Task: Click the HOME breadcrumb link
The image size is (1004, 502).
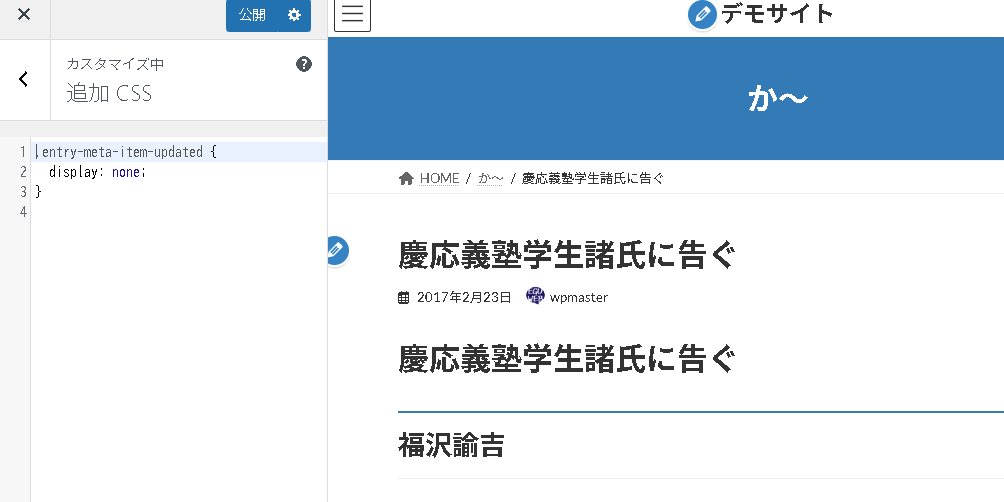Action: coord(439,178)
